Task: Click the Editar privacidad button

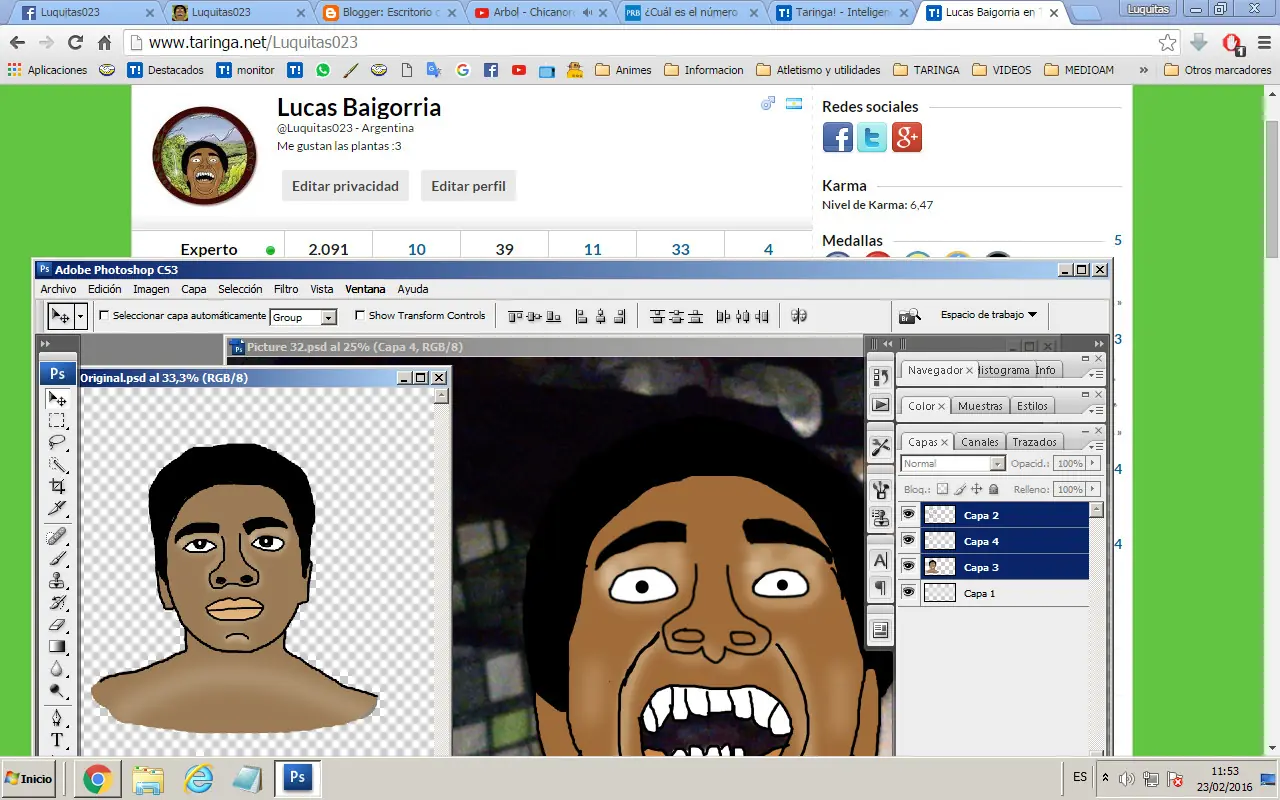Action: (345, 186)
